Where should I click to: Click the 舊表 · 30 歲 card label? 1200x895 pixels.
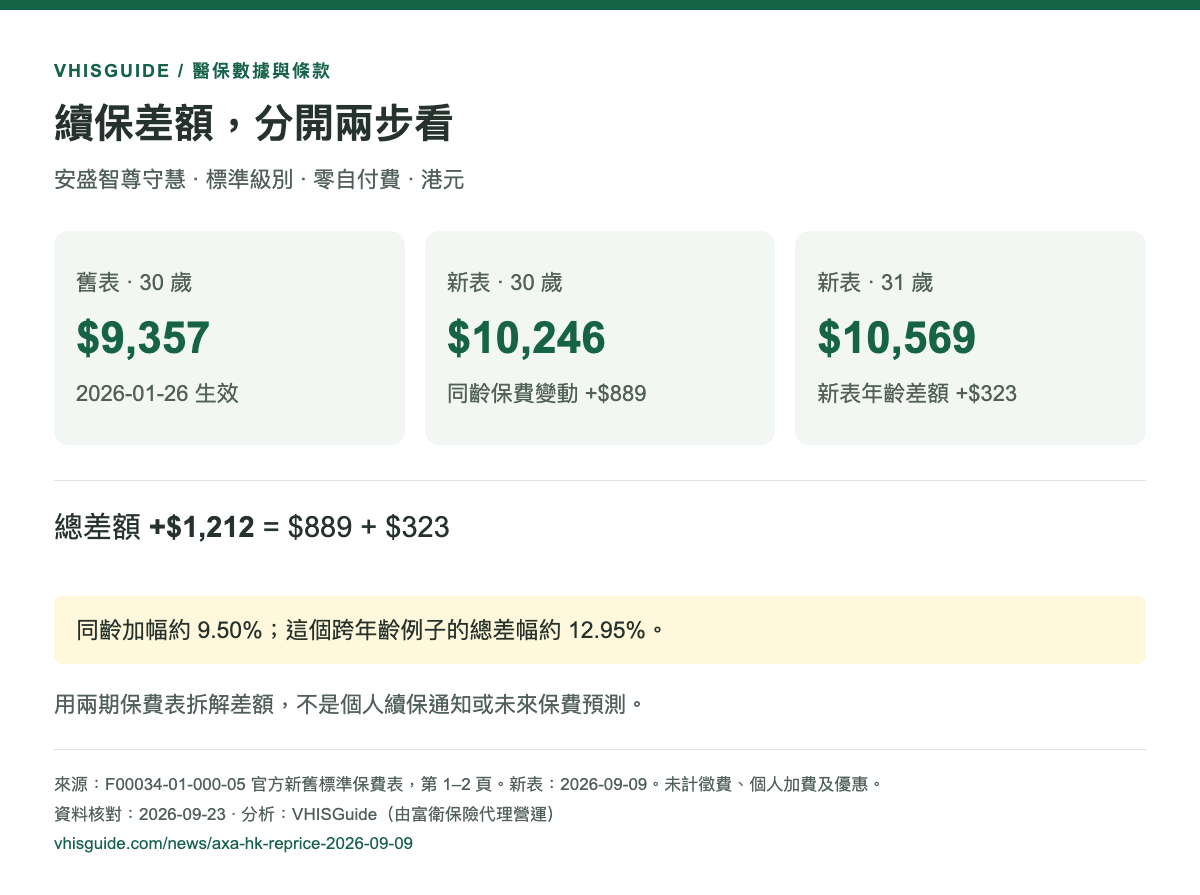tap(134, 283)
